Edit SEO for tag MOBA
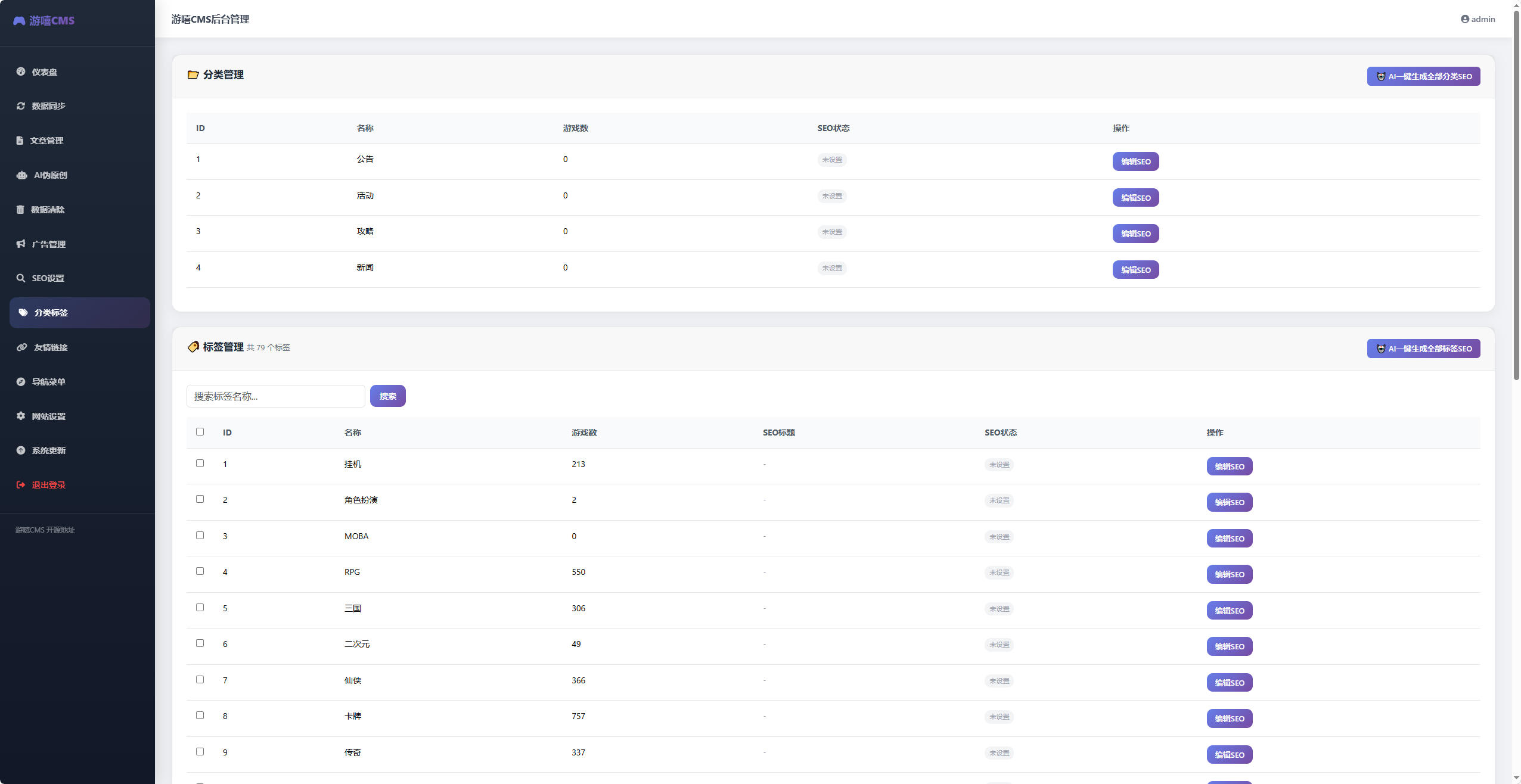 tap(1230, 539)
